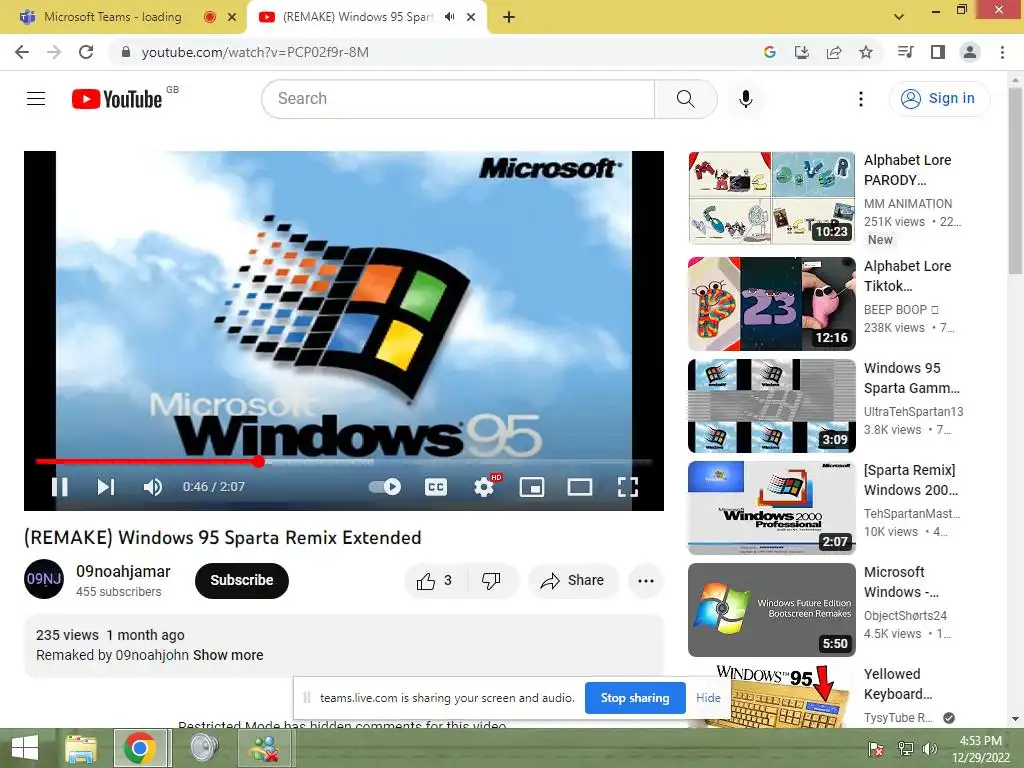
Task: Dislike the video with thumbs down
Action: tap(491, 581)
